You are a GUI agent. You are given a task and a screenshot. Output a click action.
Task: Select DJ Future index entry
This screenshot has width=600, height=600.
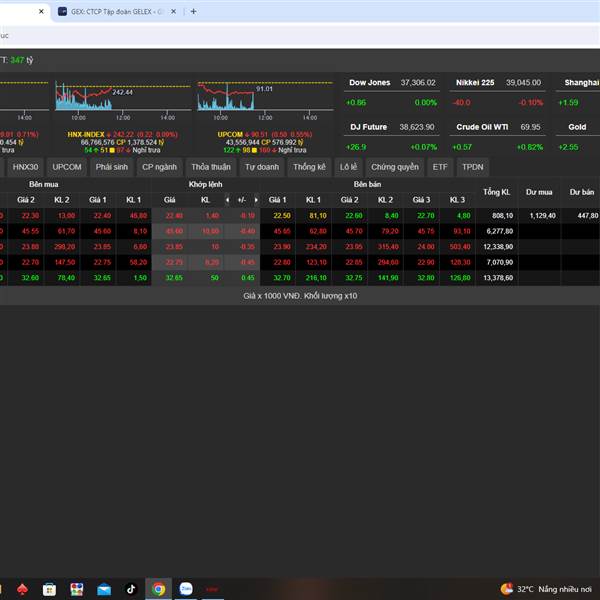(x=368, y=127)
